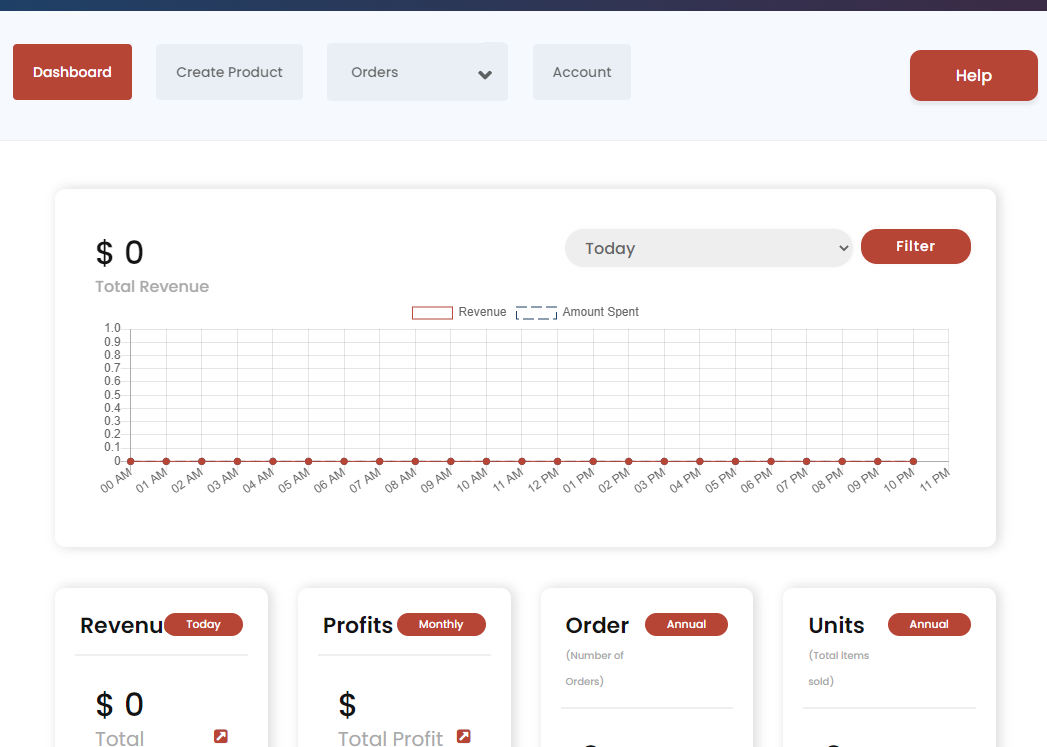
Task: Toggle the Revenue legend swatch
Action: pos(432,312)
